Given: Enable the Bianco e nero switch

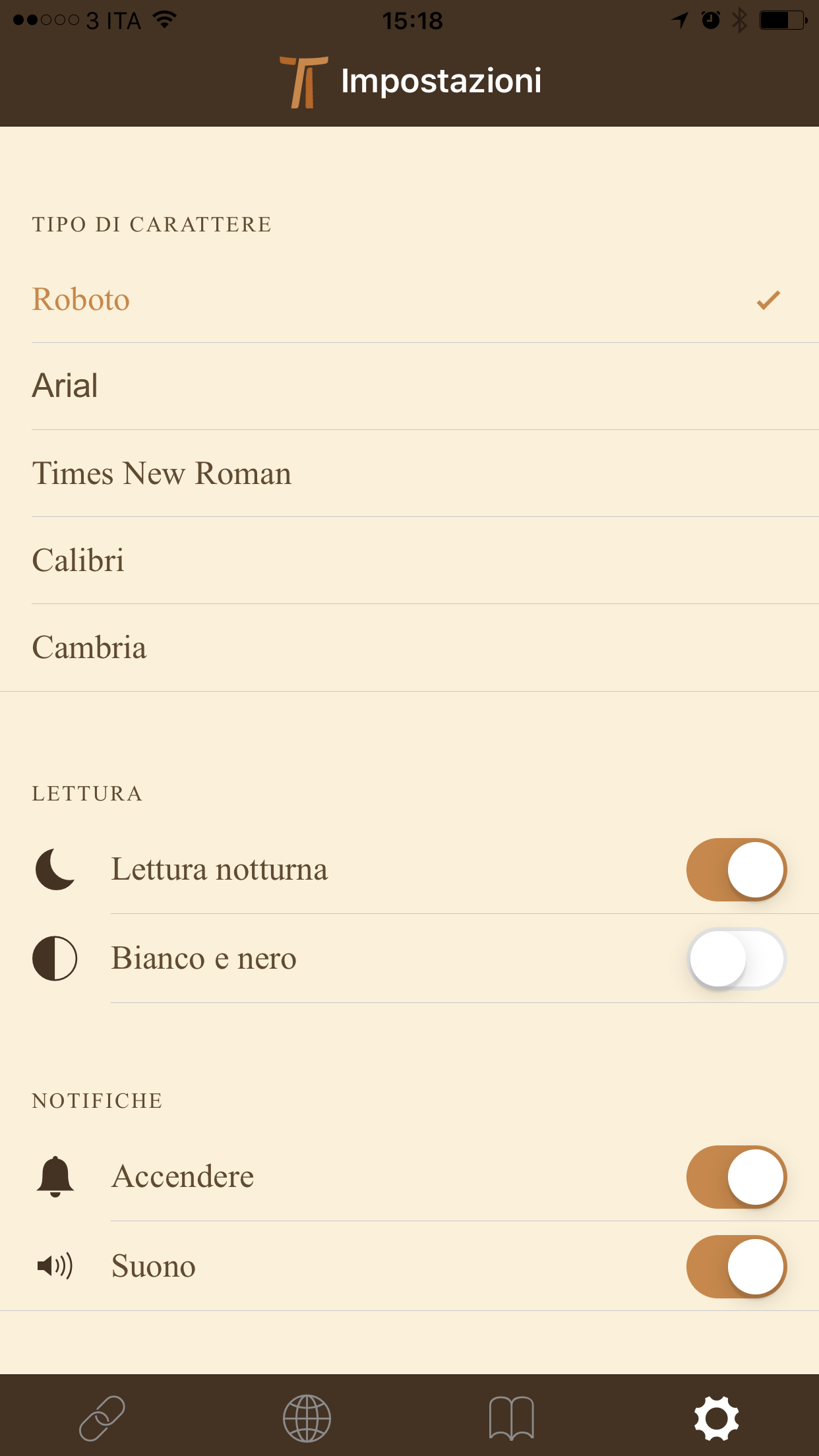Looking at the screenshot, I should tap(736, 959).
